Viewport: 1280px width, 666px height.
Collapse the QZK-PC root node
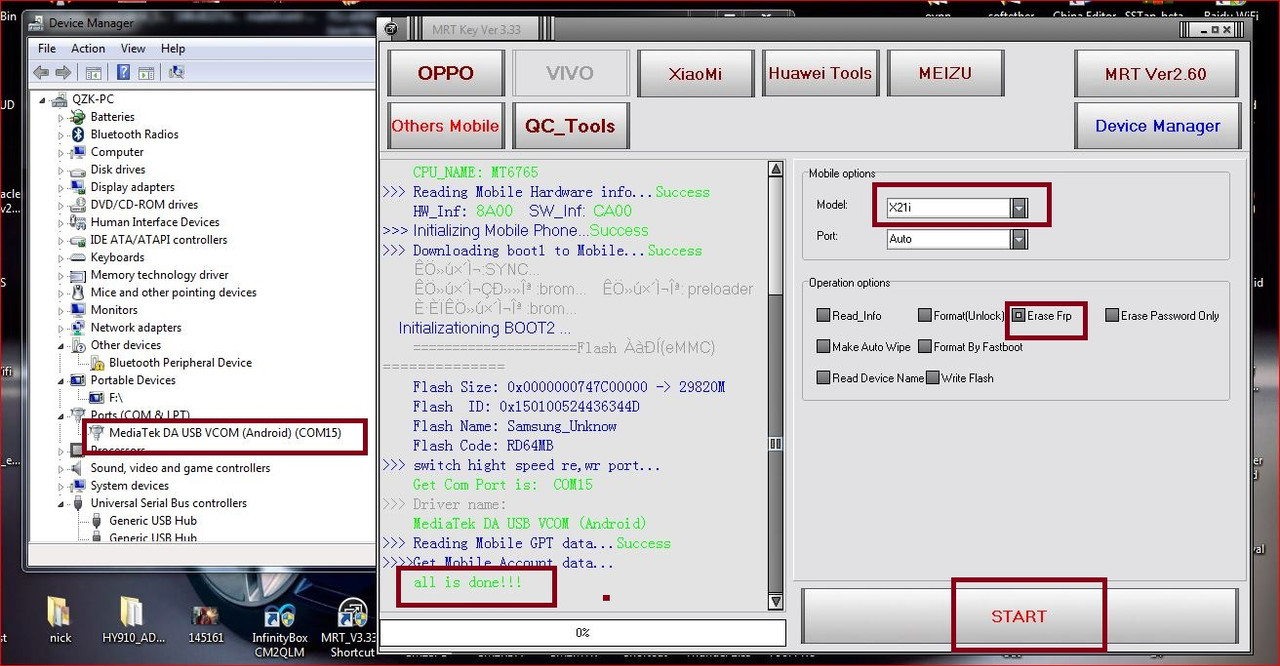pos(44,100)
